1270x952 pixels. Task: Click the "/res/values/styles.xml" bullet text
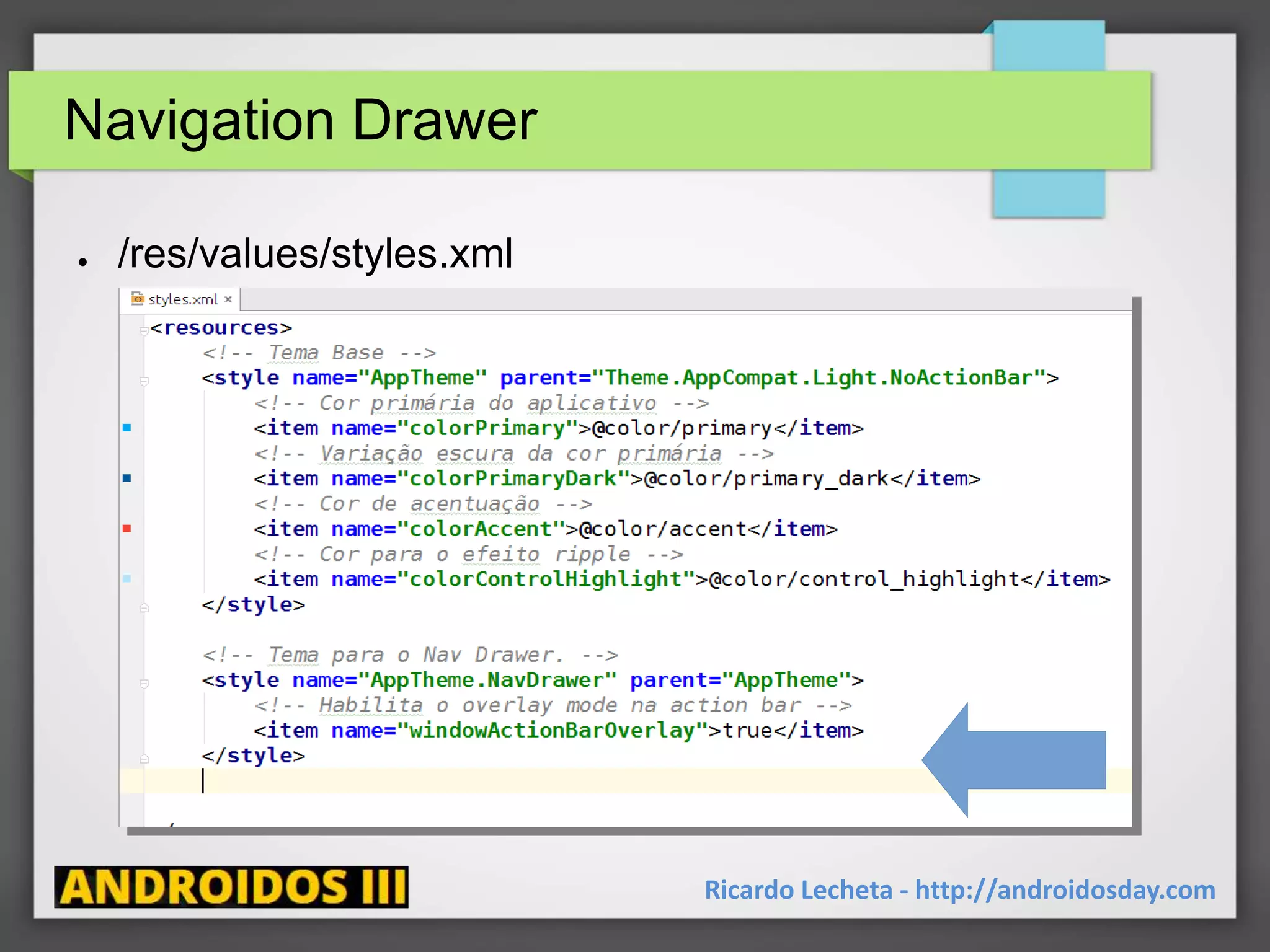316,253
